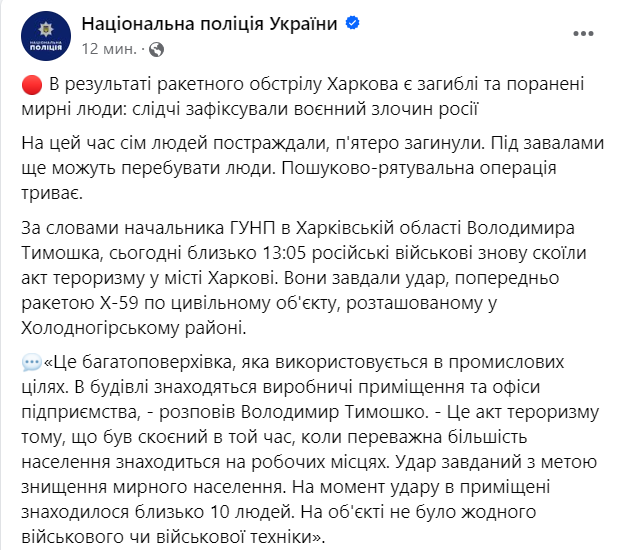Click the blue verified badge
The width and height of the screenshot is (624, 550).
pos(349,25)
